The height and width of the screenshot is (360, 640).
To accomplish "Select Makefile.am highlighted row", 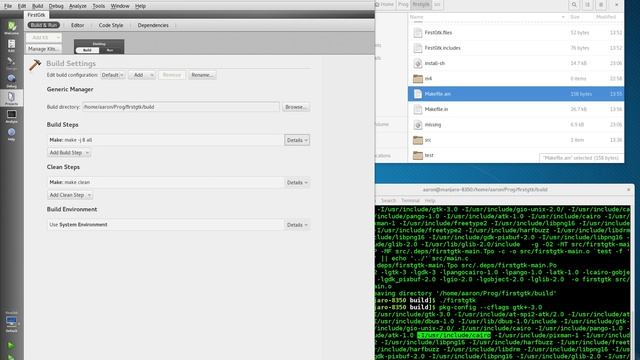I will coord(516,94).
